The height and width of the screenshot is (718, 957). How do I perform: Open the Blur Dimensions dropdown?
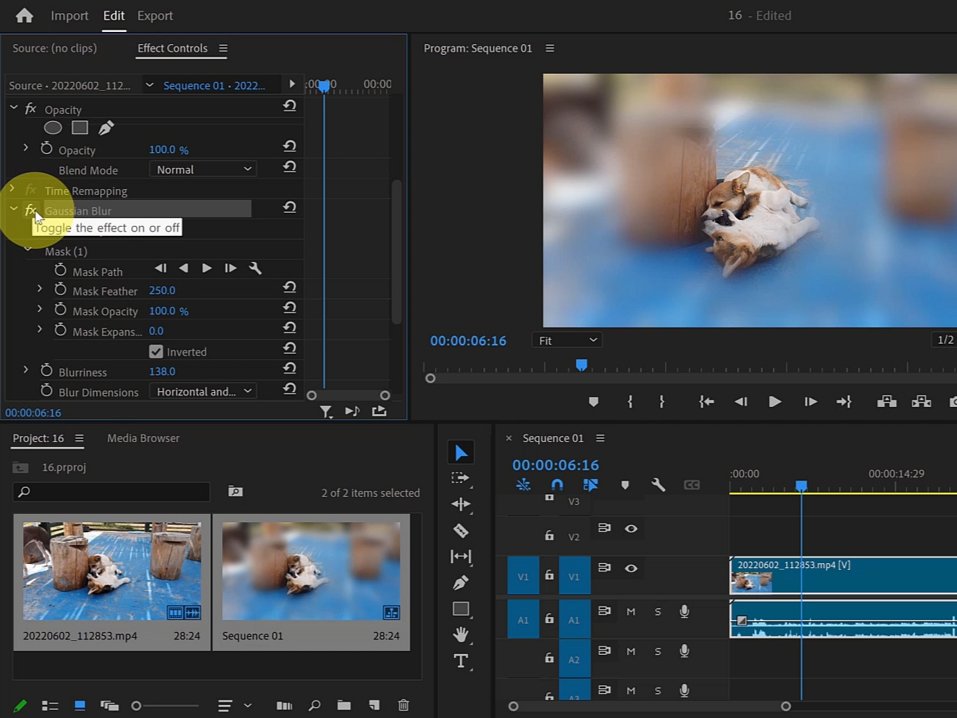pos(203,391)
